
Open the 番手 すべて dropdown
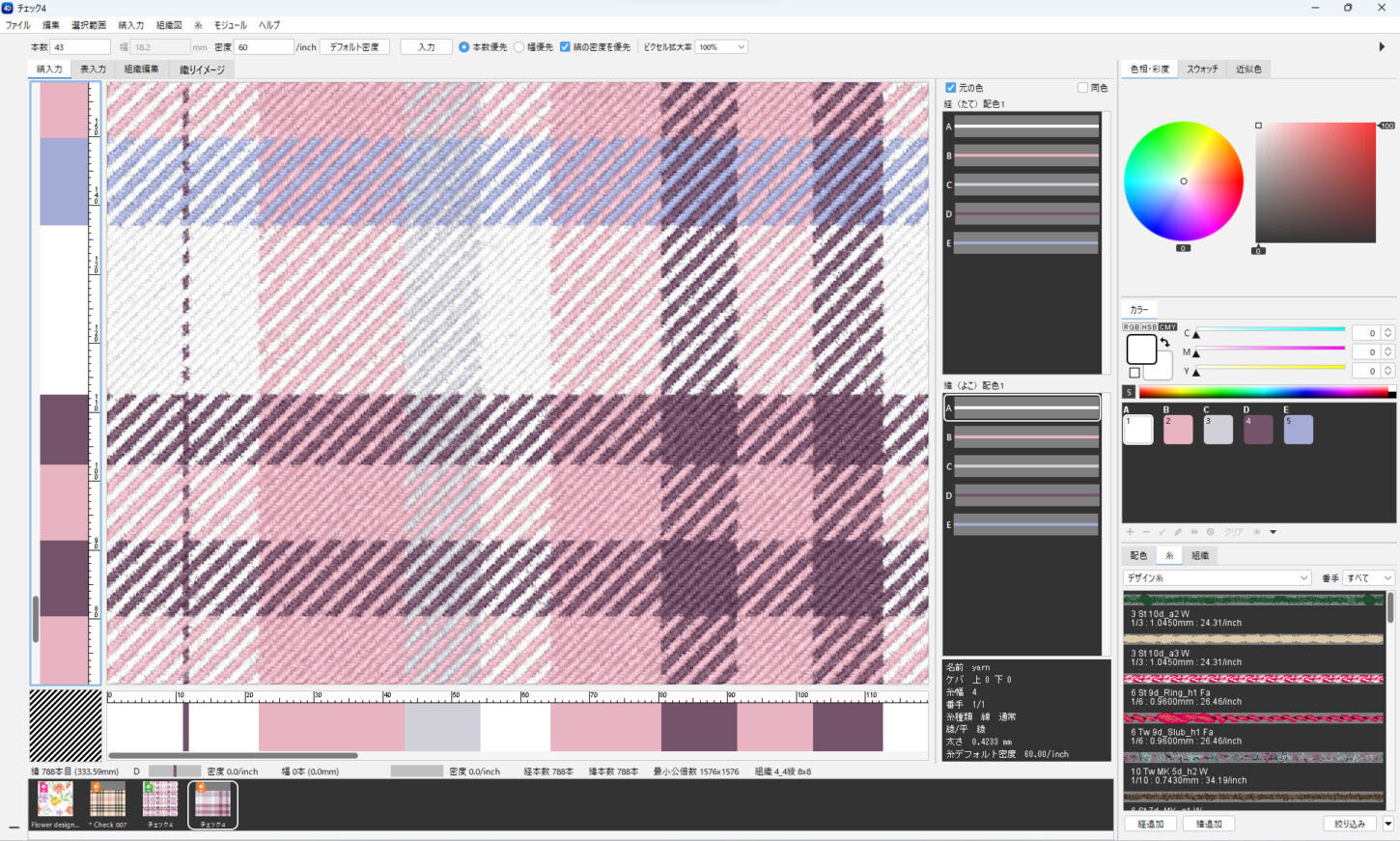point(1368,577)
